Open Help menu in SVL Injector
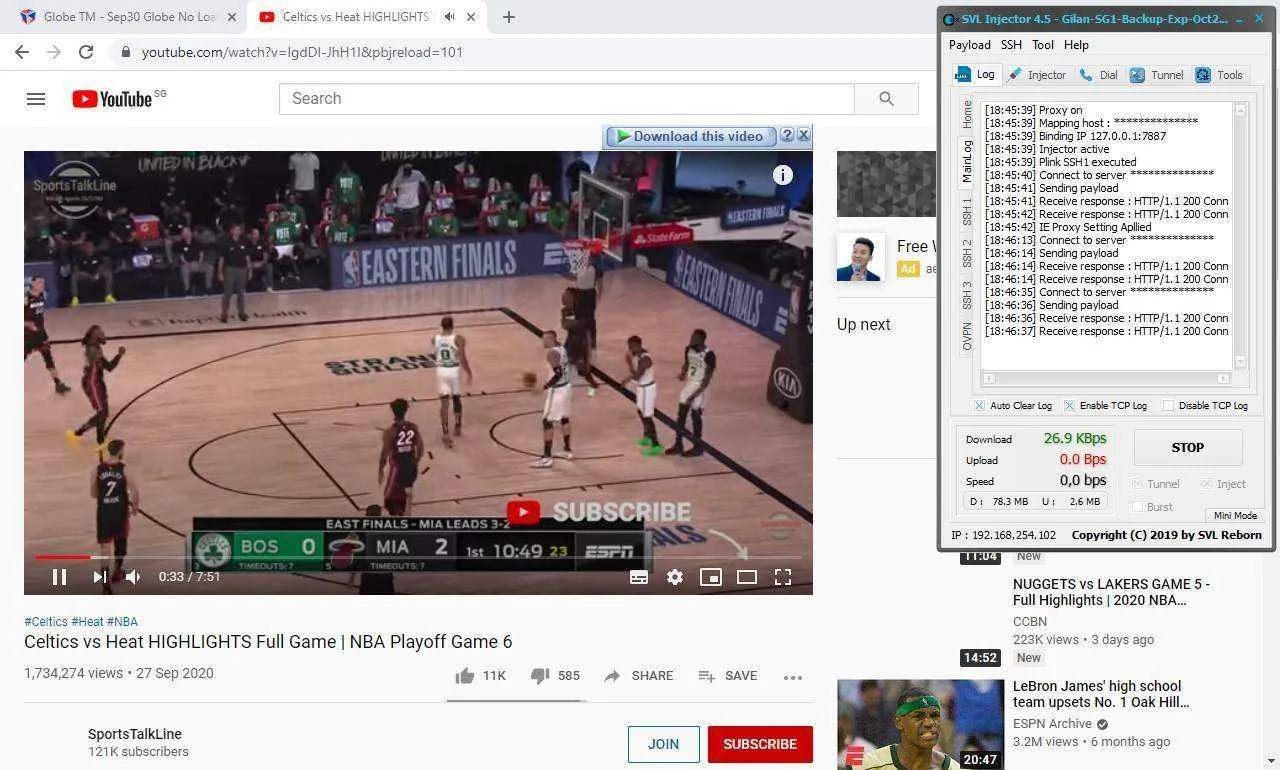Image resolution: width=1280 pixels, height=770 pixels. 1076,45
